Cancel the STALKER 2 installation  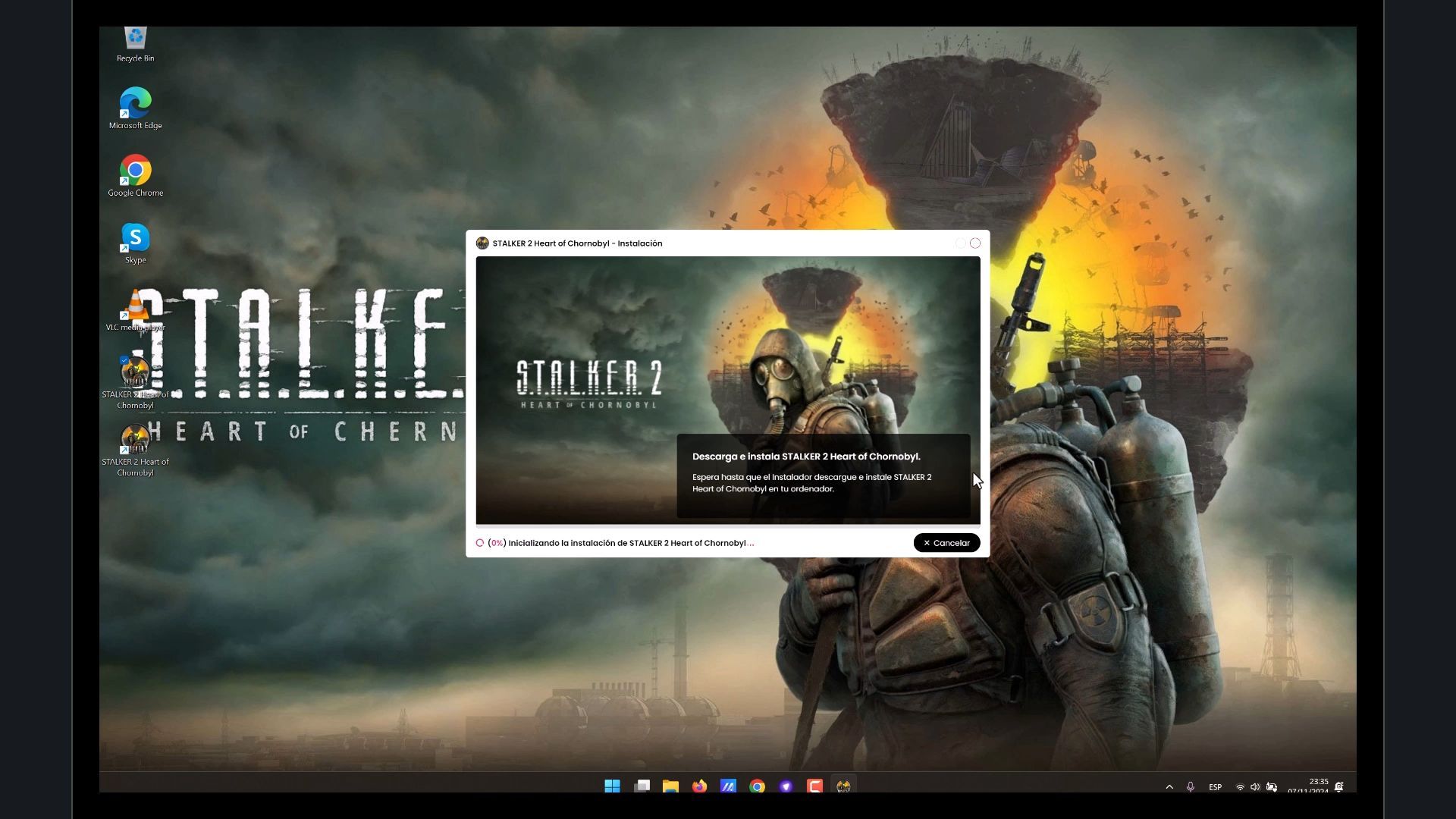coord(946,543)
